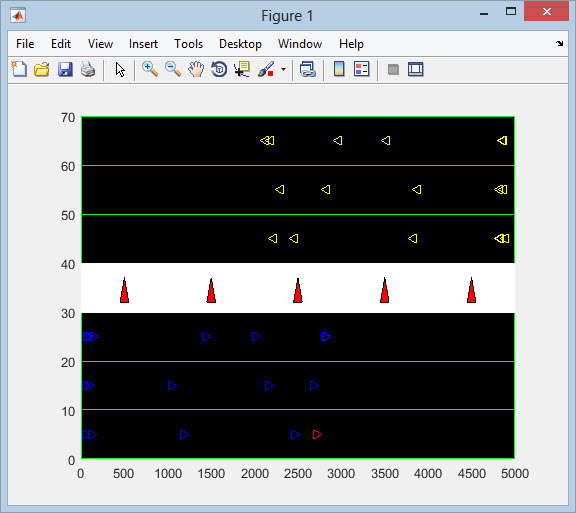Save the figure using the floppy icon

coord(65,69)
